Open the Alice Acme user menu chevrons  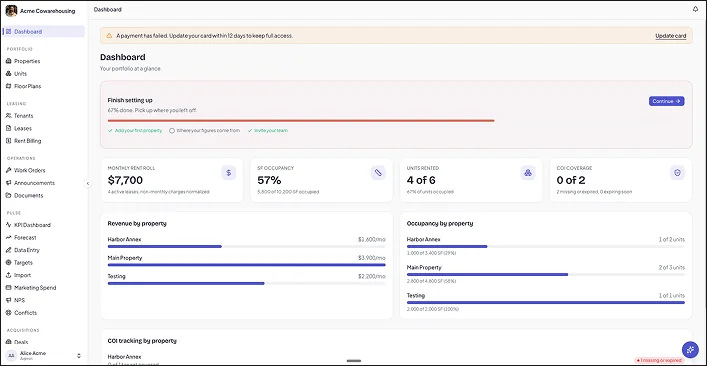[x=79, y=356]
